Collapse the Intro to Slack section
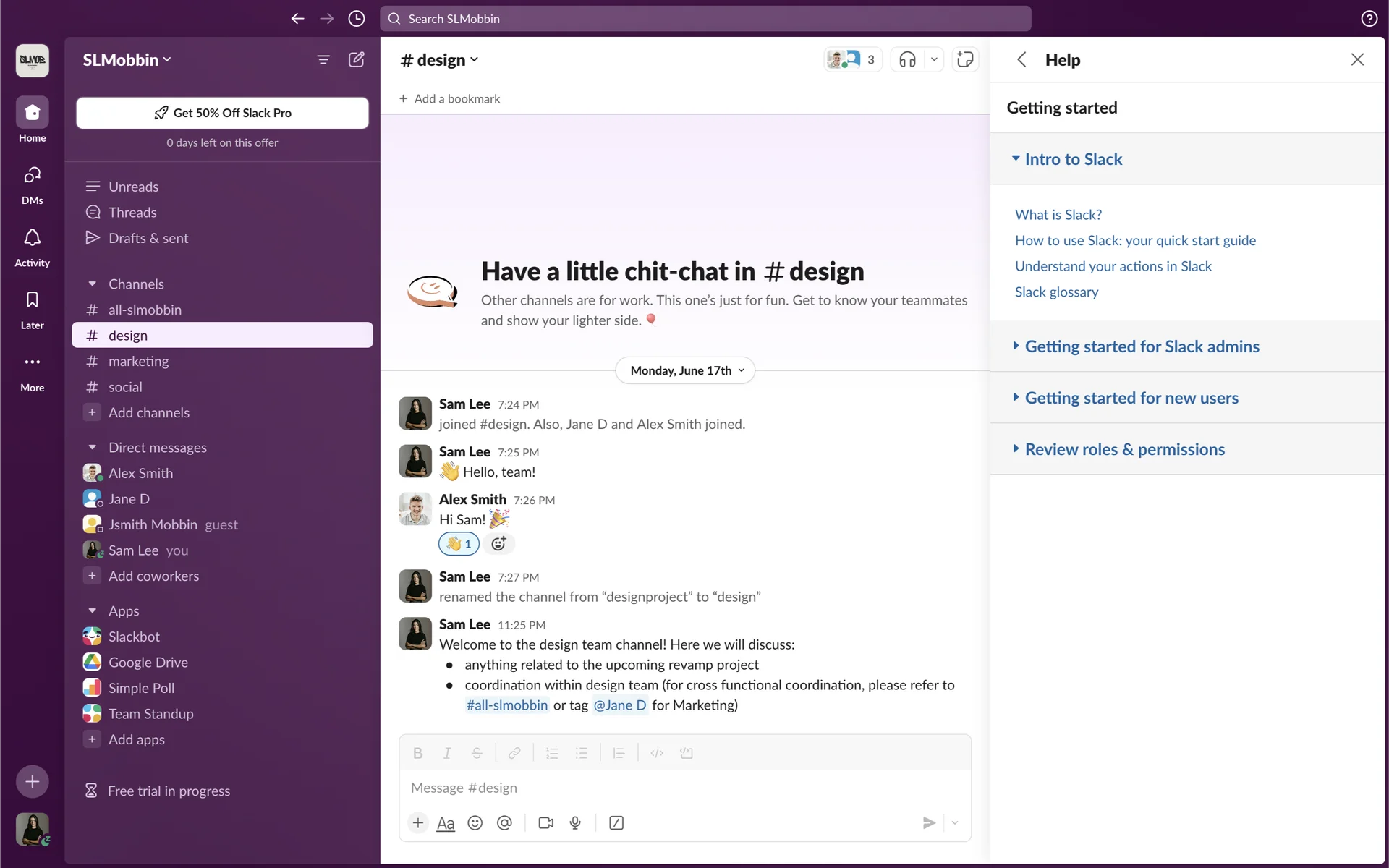1389x868 pixels. point(1073,159)
